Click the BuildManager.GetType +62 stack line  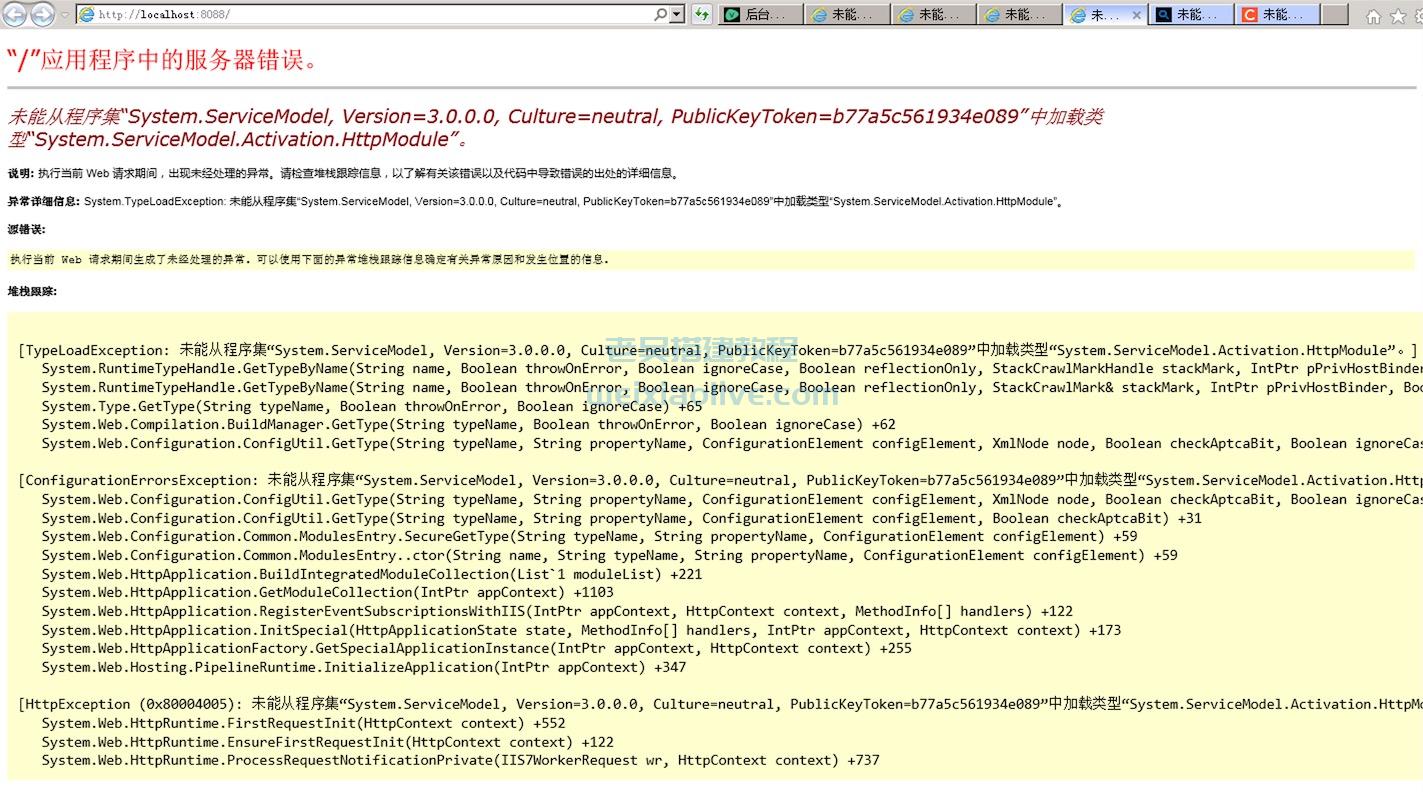pyautogui.click(x=468, y=424)
